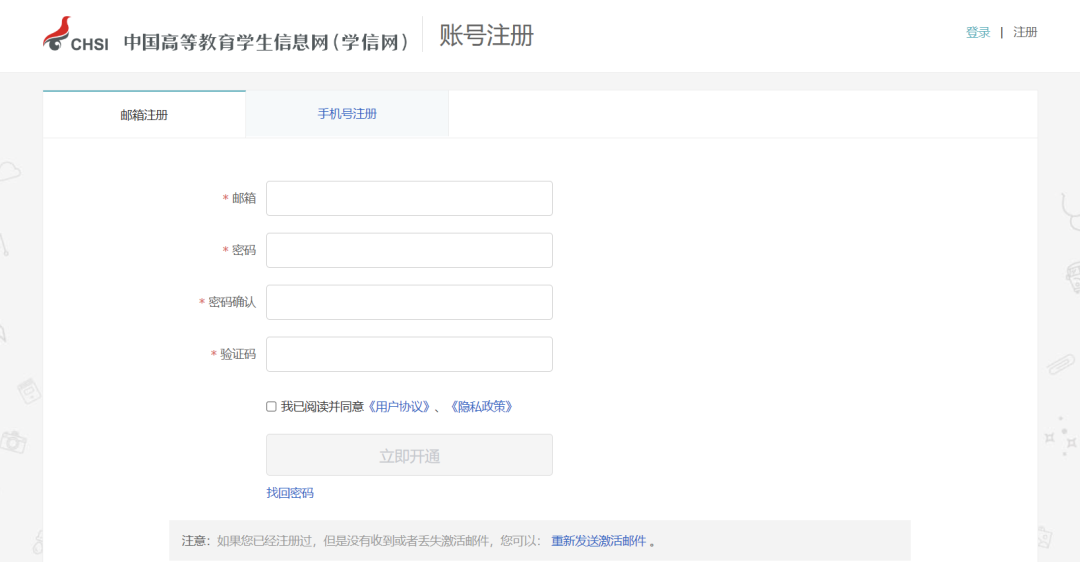This screenshot has width=1080, height=562.
Task: Open the 《隐私政策》 link
Action: click(481, 407)
